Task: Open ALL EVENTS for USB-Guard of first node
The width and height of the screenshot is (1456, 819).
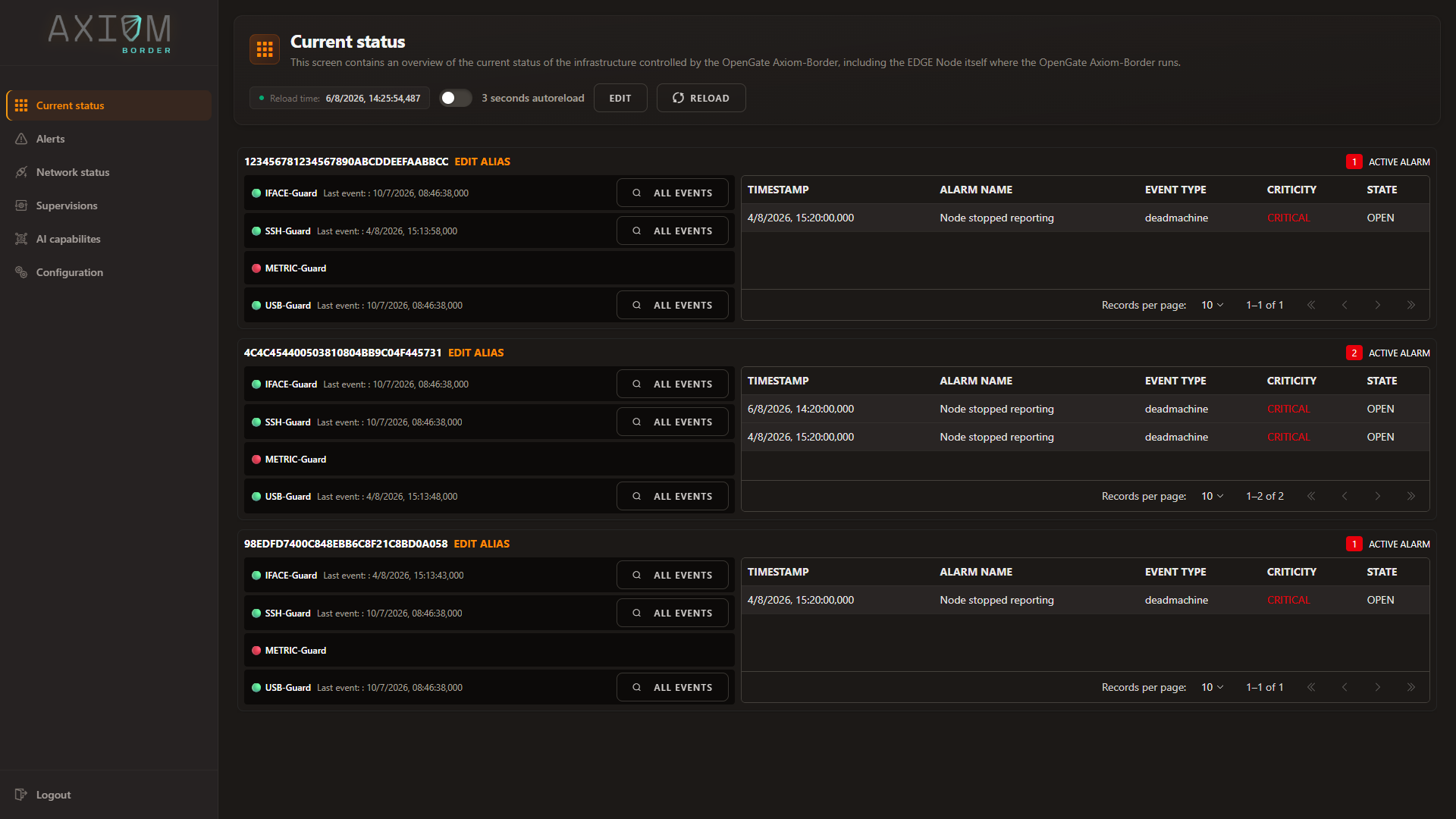Action: 673,305
